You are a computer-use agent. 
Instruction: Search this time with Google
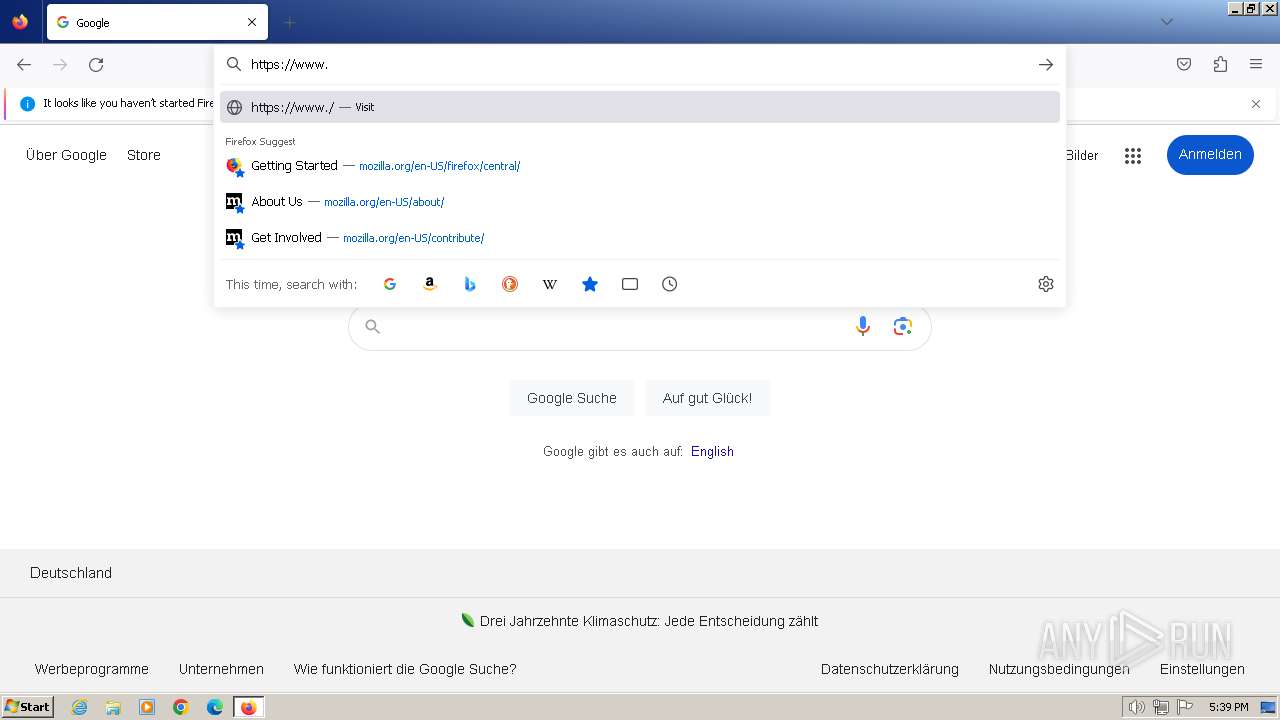[x=390, y=284]
